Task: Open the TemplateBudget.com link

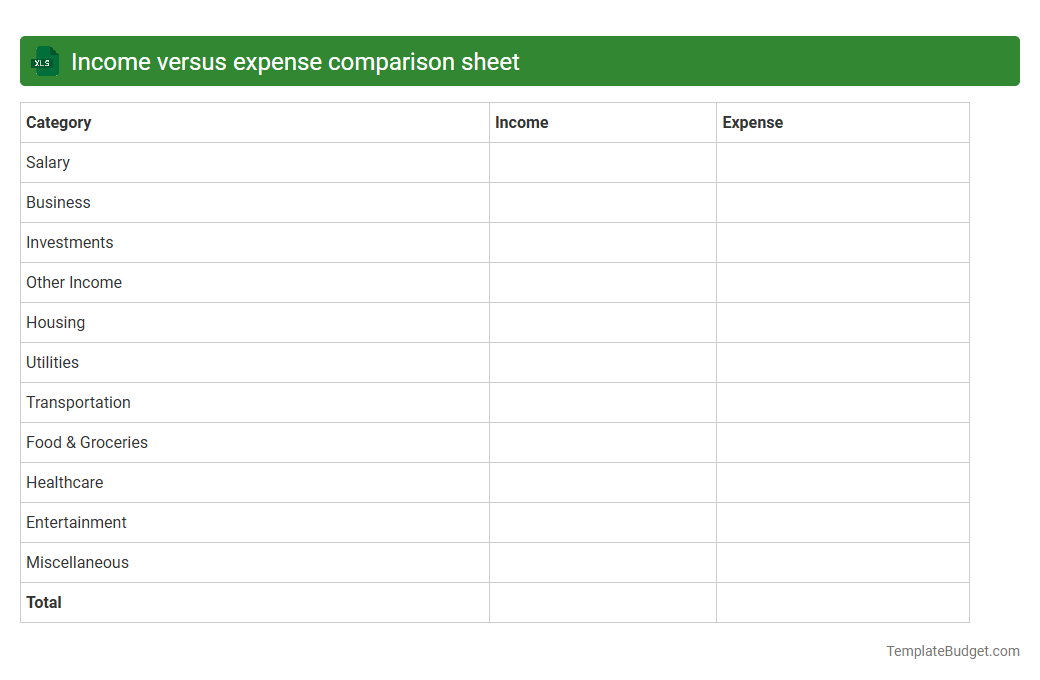Action: (952, 651)
